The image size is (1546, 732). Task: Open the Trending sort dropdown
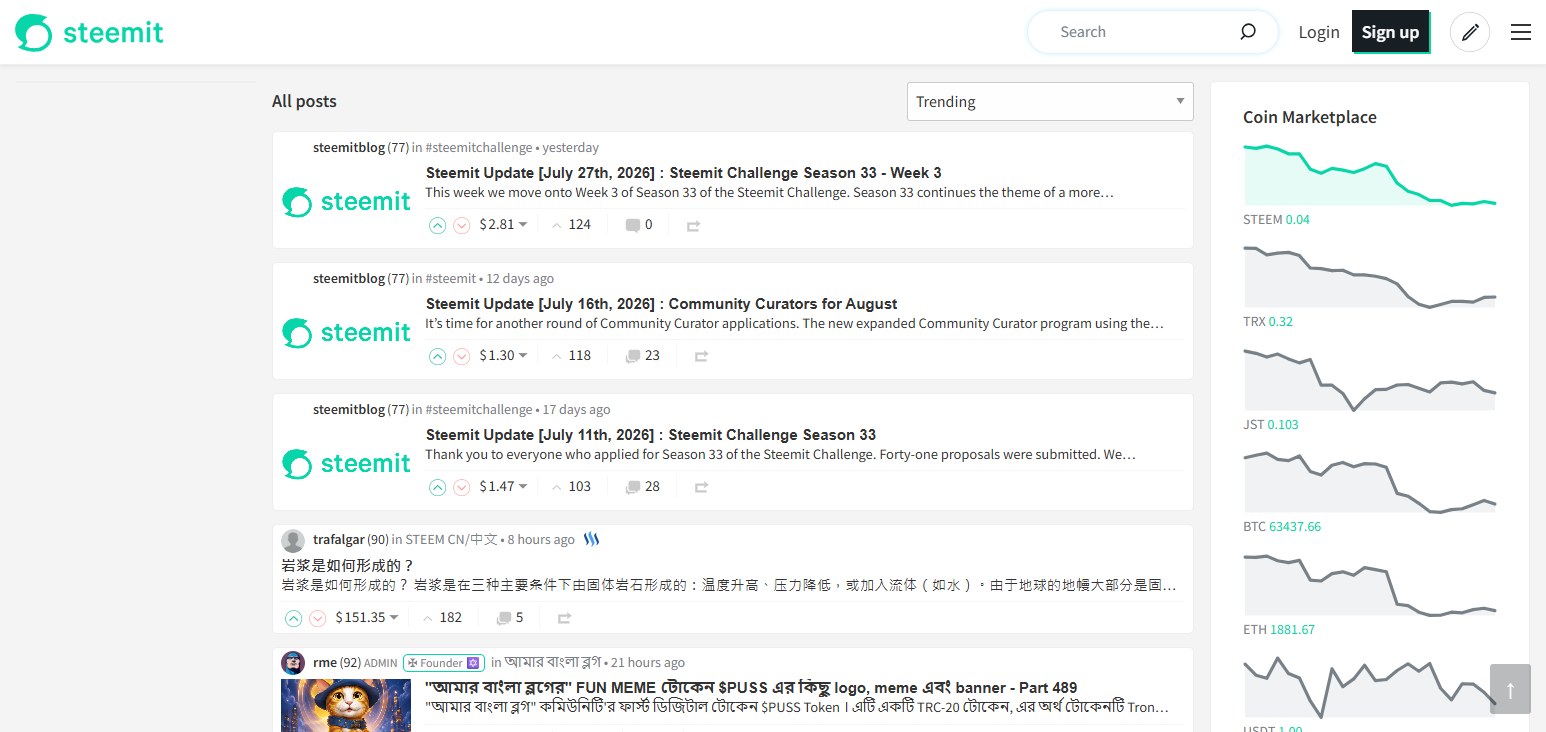point(1050,101)
